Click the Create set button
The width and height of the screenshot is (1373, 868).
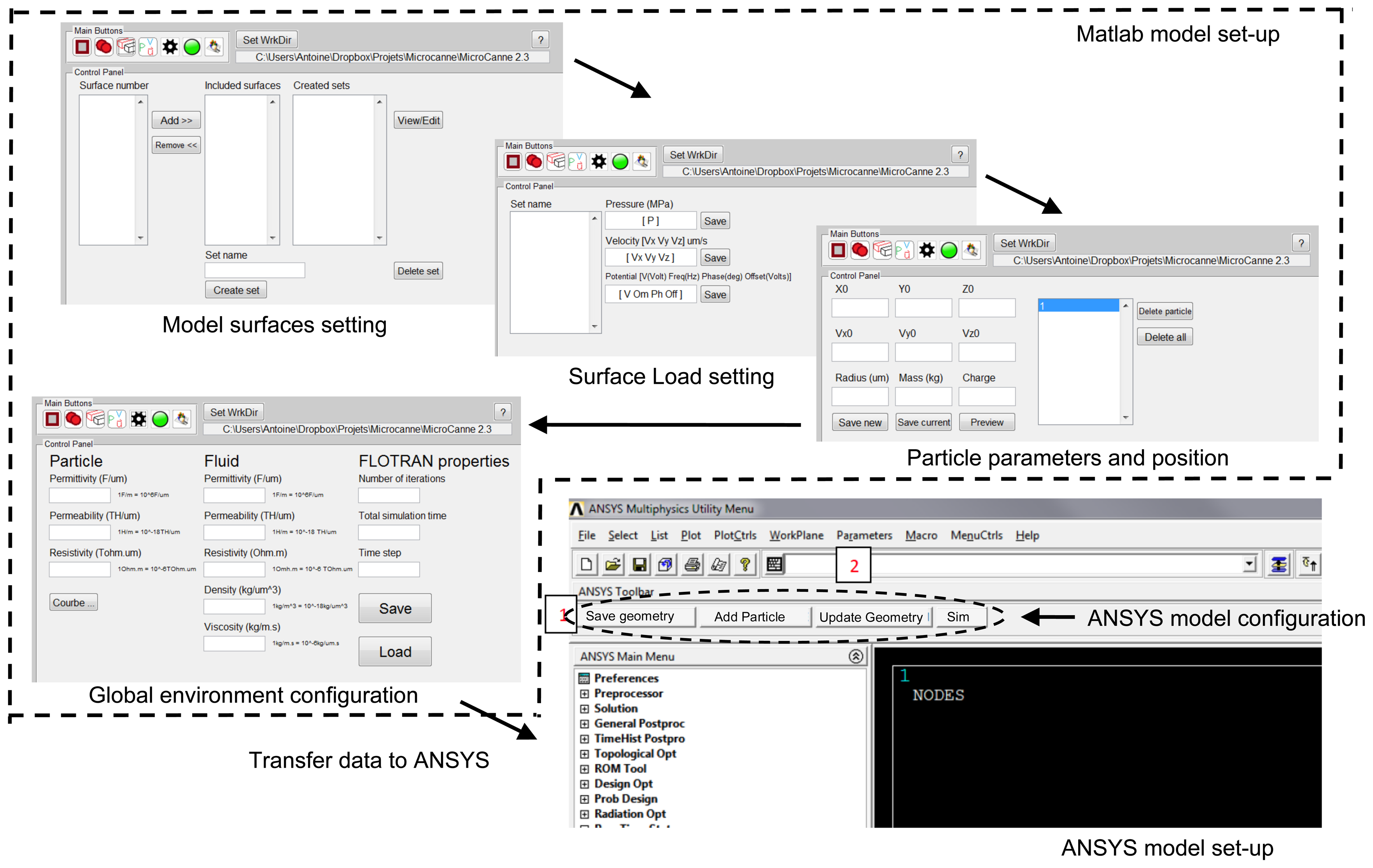coord(236,290)
